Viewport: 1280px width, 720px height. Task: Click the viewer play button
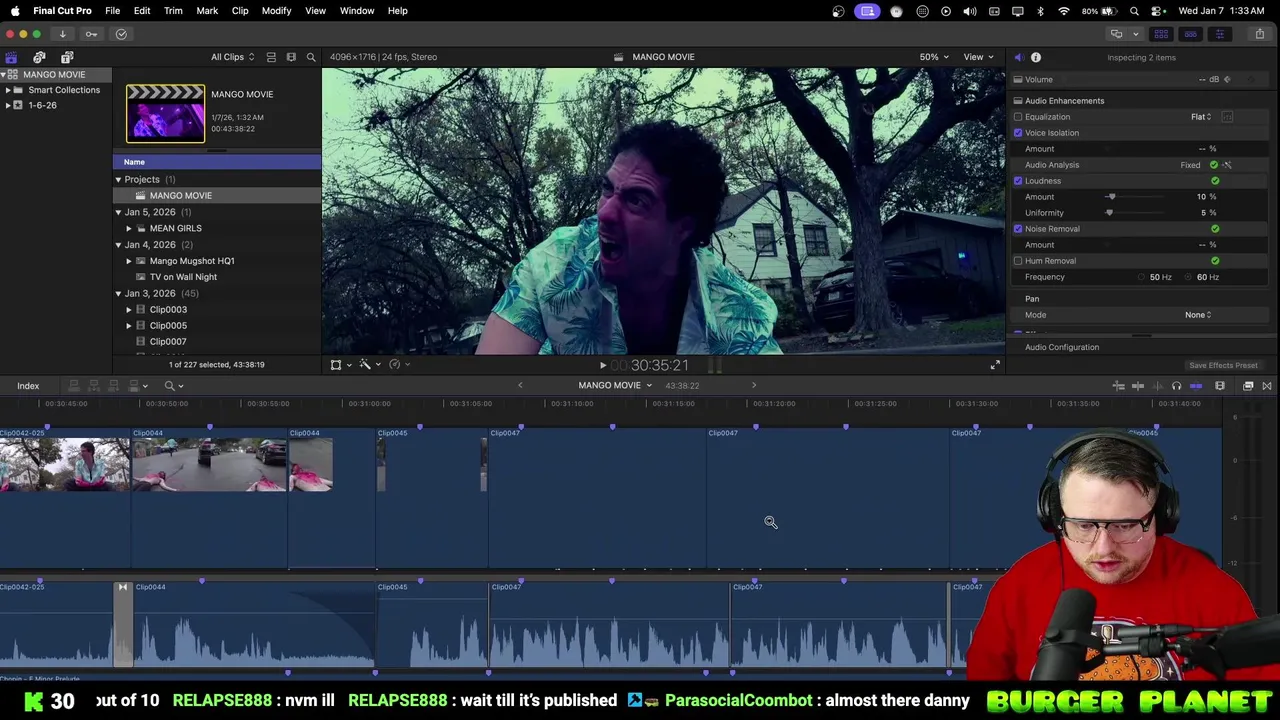pos(603,366)
